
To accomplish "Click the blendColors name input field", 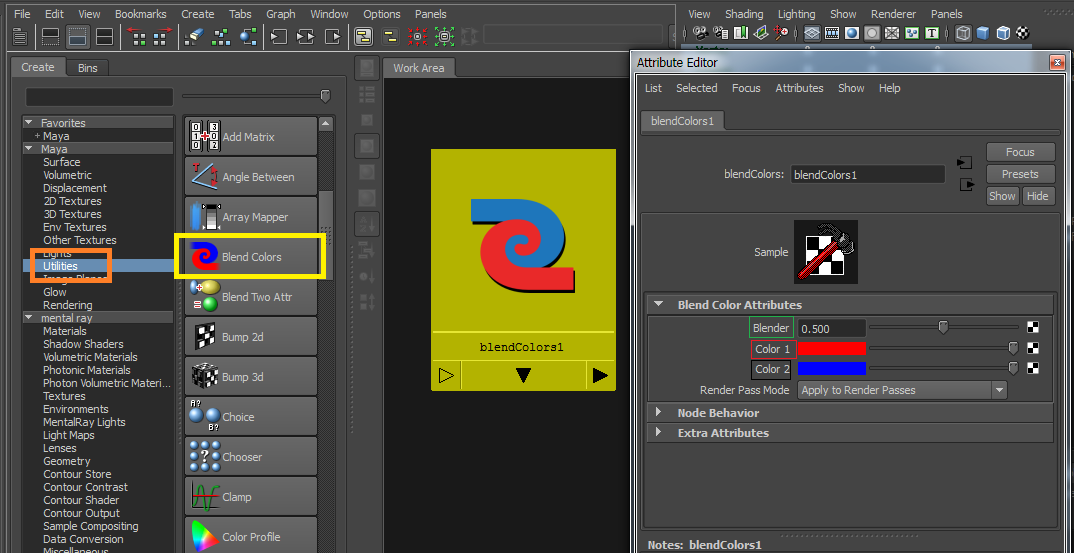I will click(x=866, y=174).
